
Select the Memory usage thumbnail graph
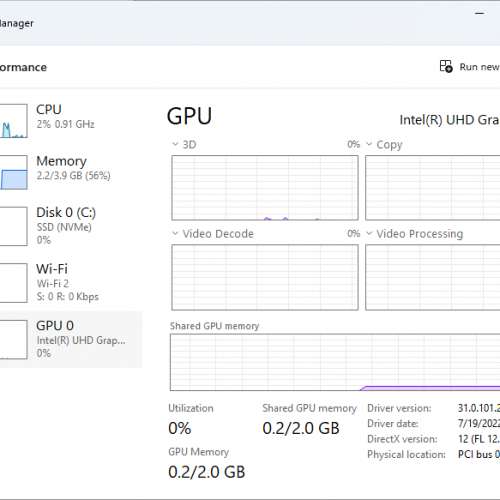(13, 172)
